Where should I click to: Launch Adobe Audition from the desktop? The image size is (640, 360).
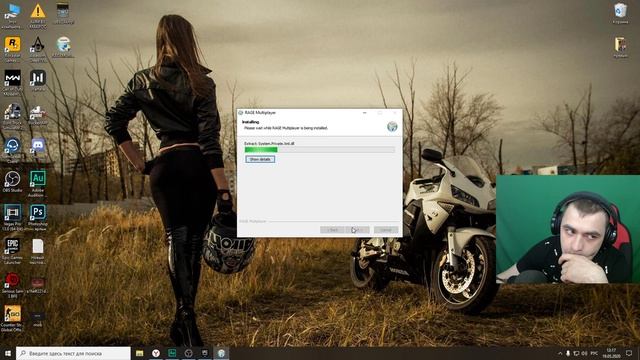pyautogui.click(x=38, y=184)
